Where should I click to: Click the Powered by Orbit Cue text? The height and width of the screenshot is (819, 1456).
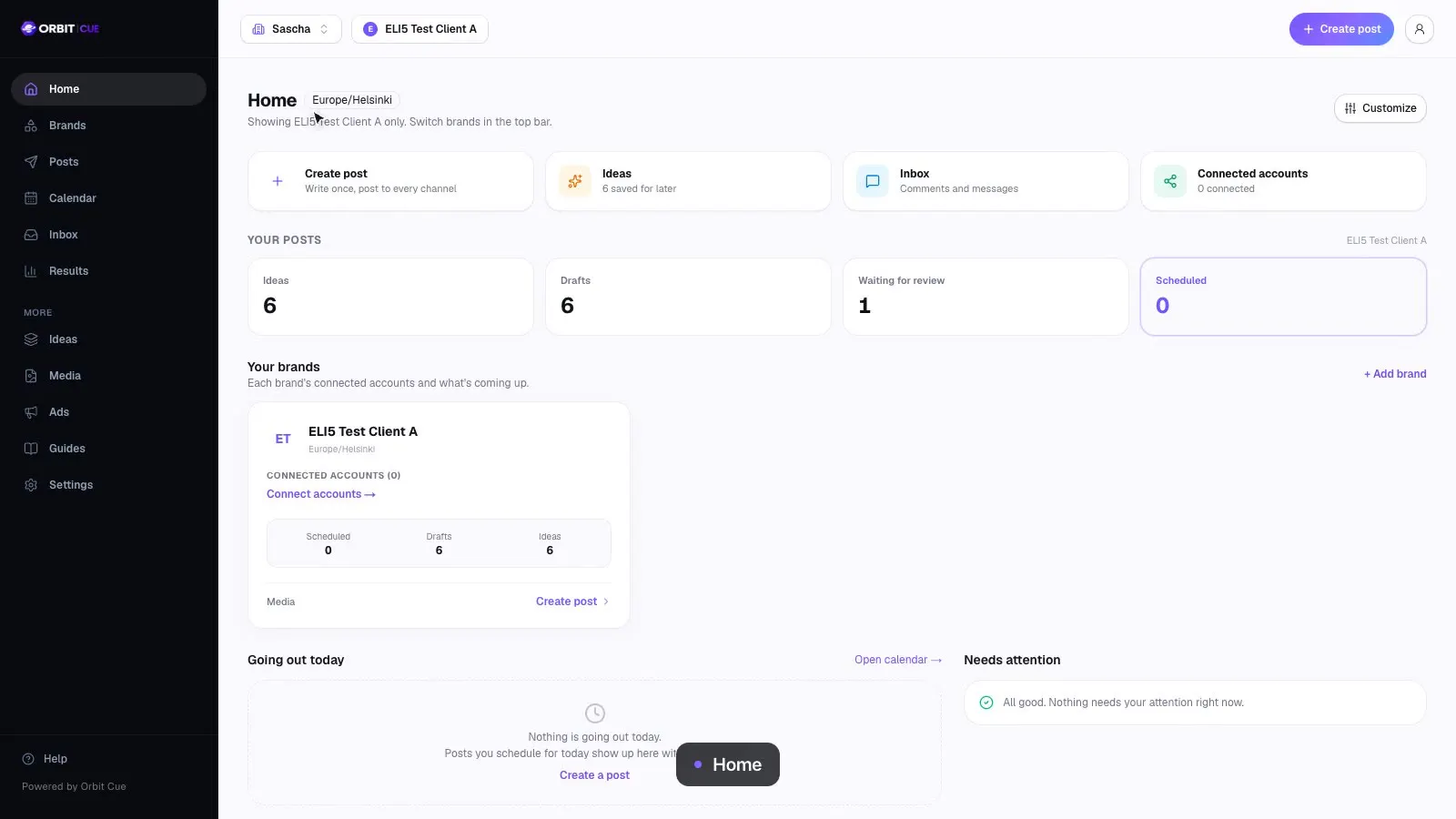(74, 786)
